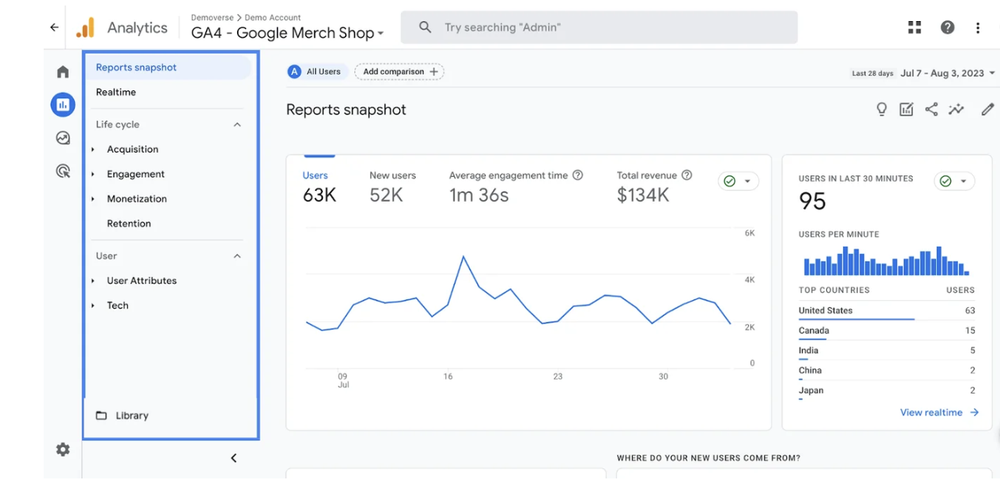Collapse the Life cycle section
This screenshot has height=480, width=1000.
(x=237, y=125)
